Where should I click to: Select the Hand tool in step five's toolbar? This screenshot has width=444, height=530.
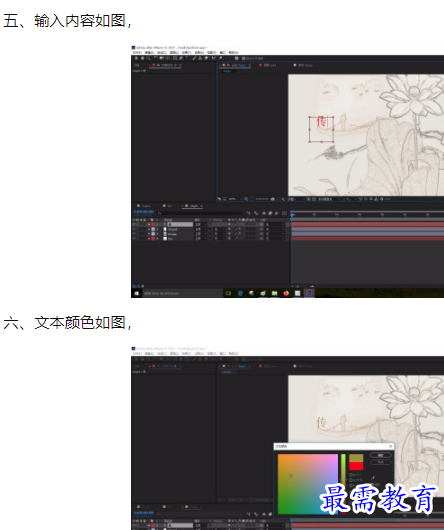(x=143, y=58)
